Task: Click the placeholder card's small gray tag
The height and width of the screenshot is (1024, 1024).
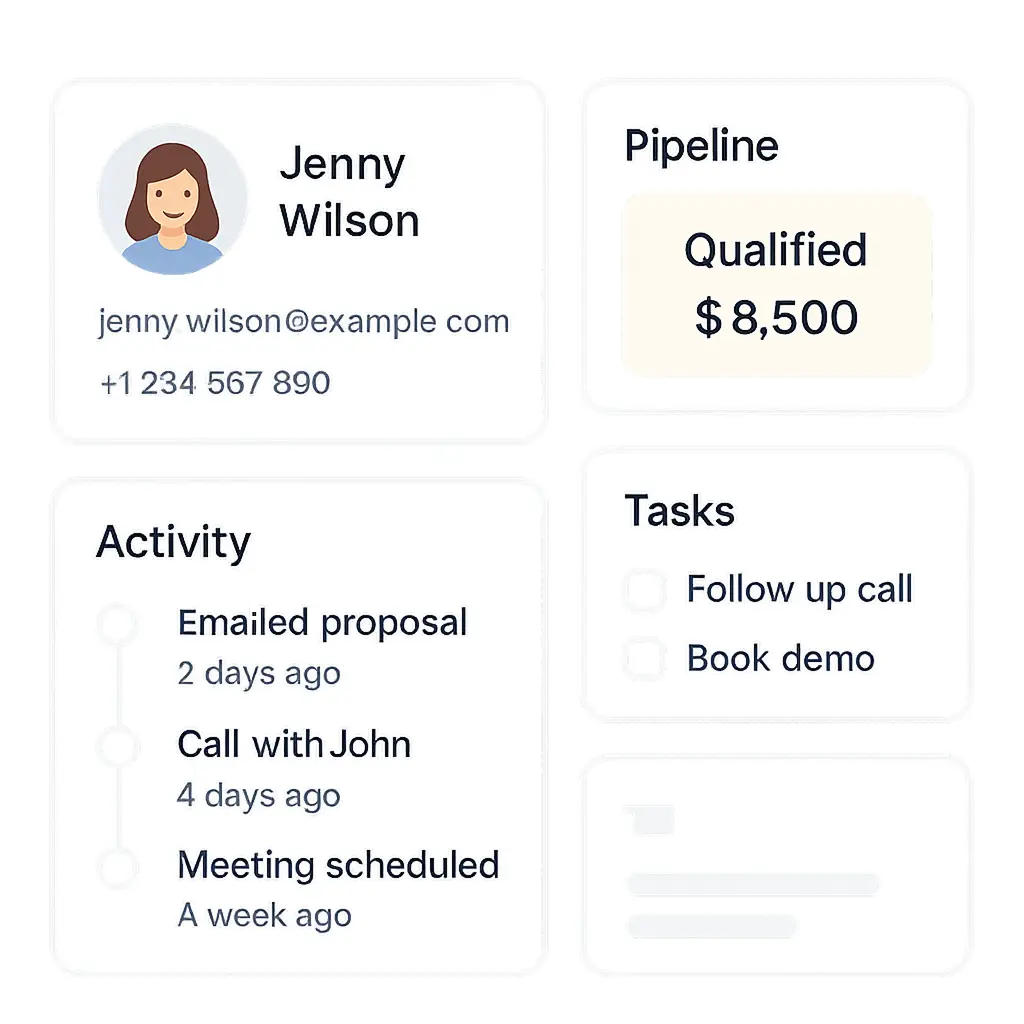Action: (651, 820)
